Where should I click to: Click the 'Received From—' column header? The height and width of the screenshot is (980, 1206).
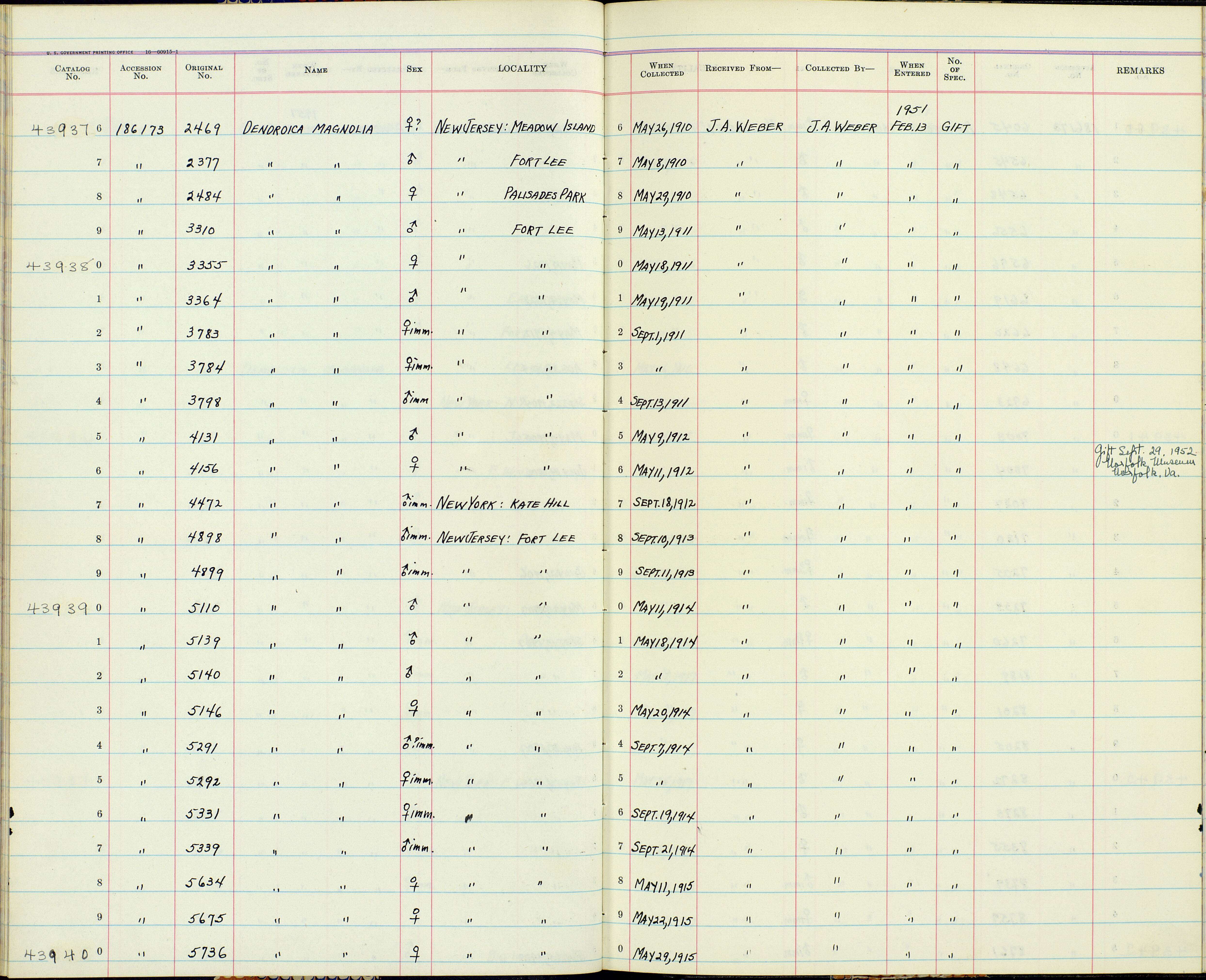(x=743, y=68)
